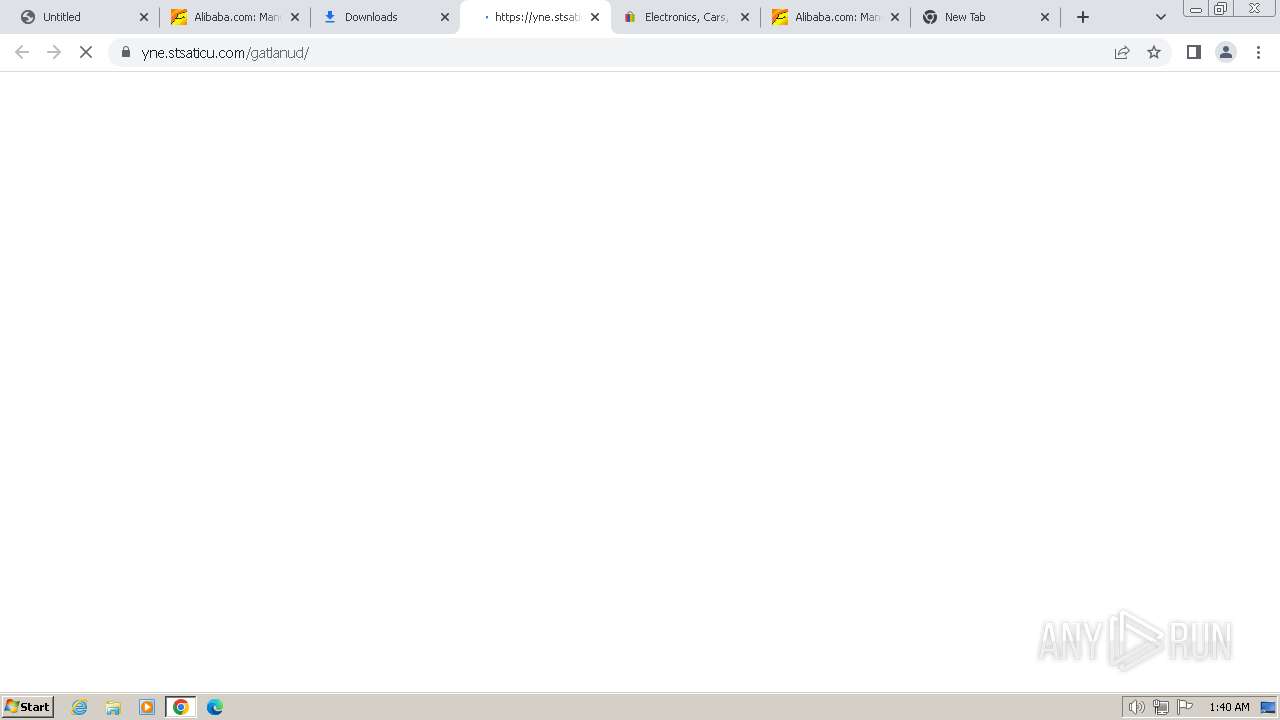Select Chrome in the taskbar
Viewport: 1280px width, 720px height.
pyautogui.click(x=181, y=707)
